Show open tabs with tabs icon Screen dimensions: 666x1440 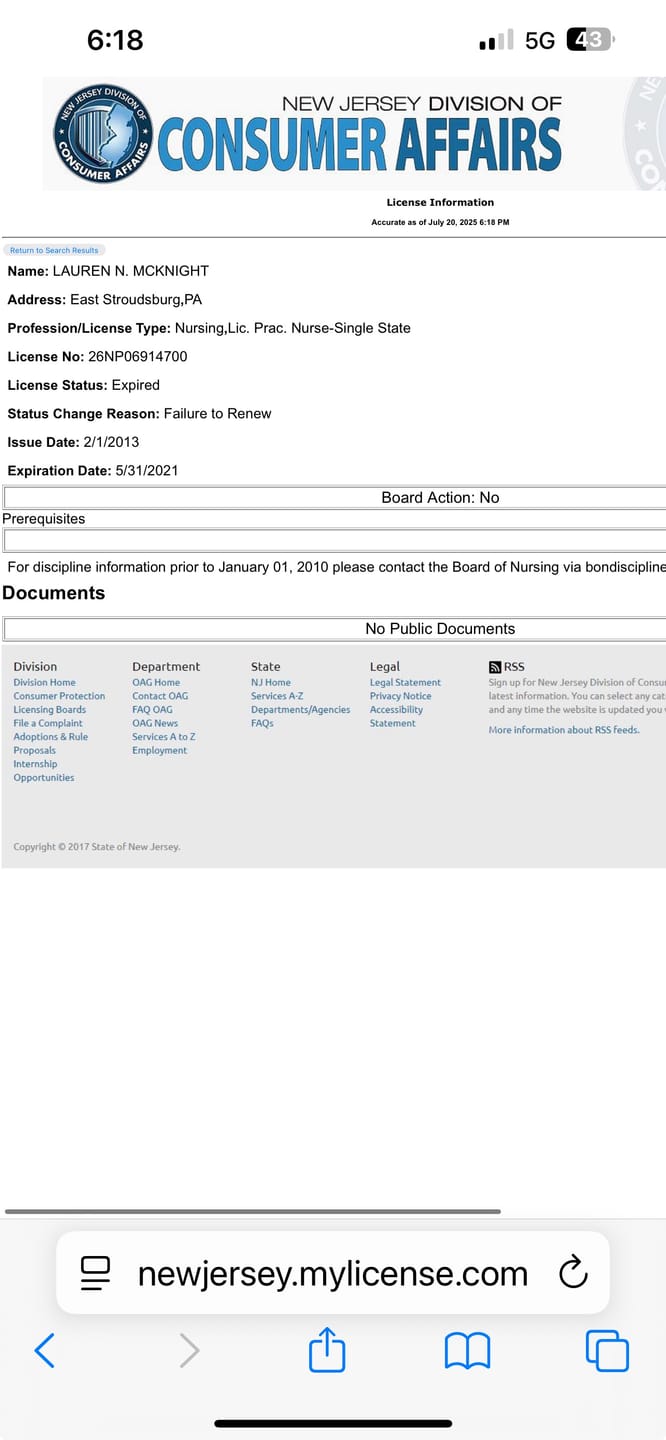click(607, 1350)
